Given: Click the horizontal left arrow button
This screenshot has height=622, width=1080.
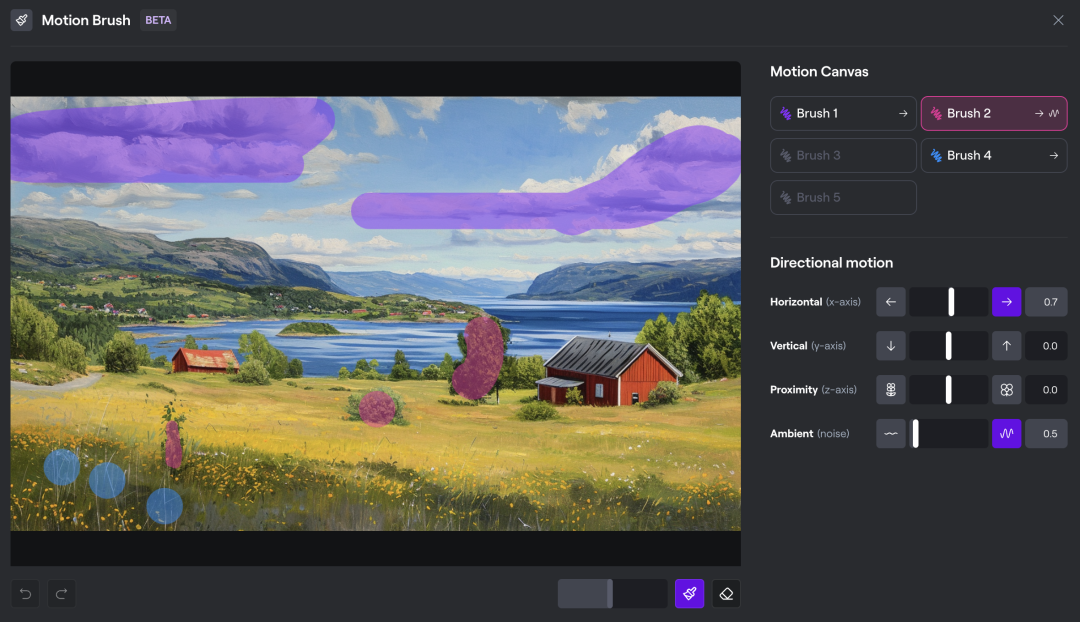Looking at the screenshot, I should [x=891, y=302].
